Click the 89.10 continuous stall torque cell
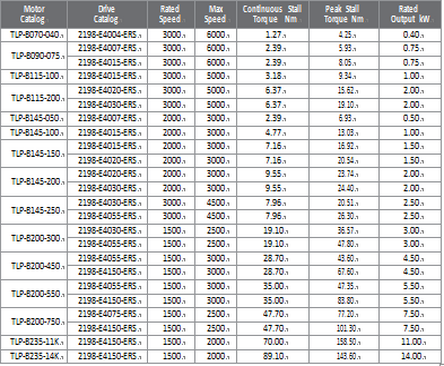The width and height of the screenshot is (444, 366). 273,356
